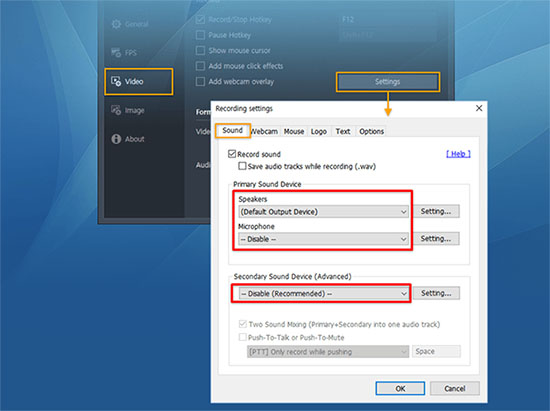The image size is (550, 411).
Task: Open the PTT Only record while pushing dropdown
Action: [328, 352]
